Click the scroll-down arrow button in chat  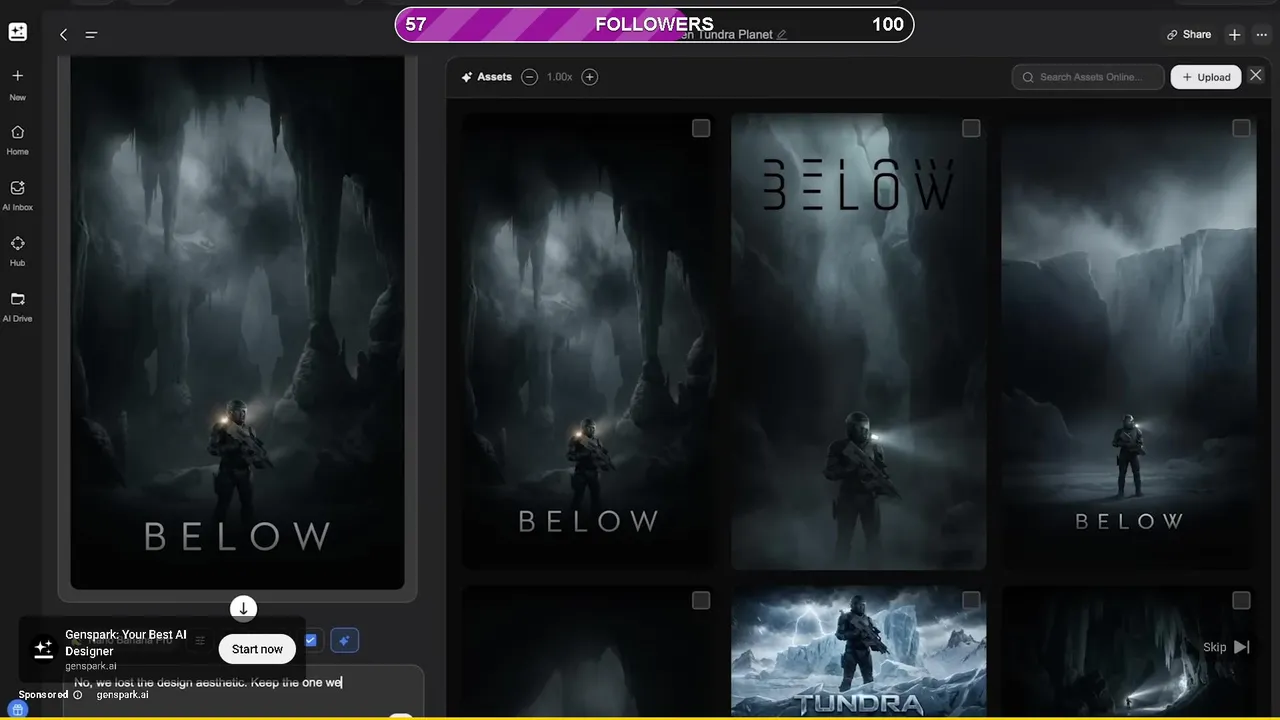click(x=243, y=608)
